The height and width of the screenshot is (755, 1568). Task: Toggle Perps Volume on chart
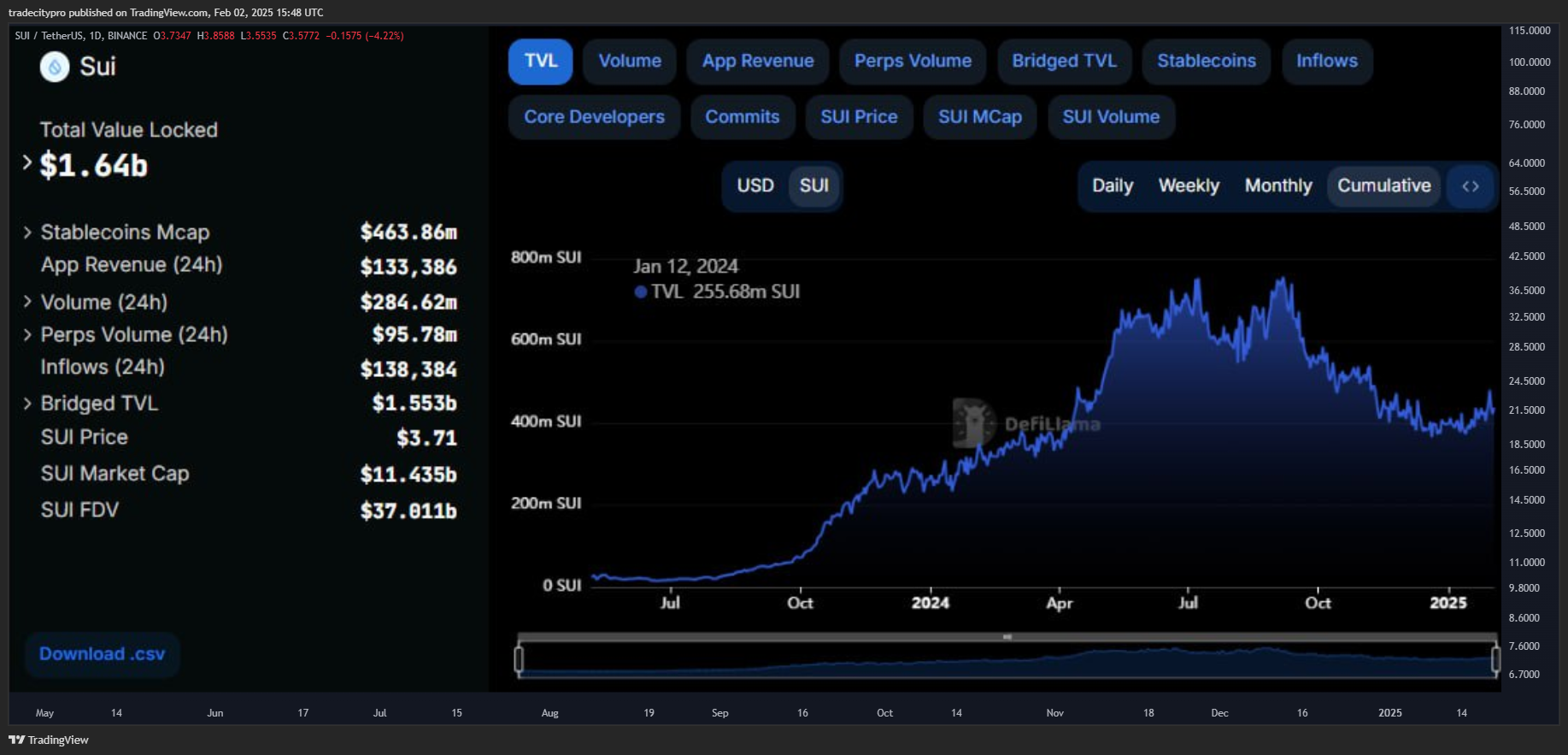coord(913,61)
